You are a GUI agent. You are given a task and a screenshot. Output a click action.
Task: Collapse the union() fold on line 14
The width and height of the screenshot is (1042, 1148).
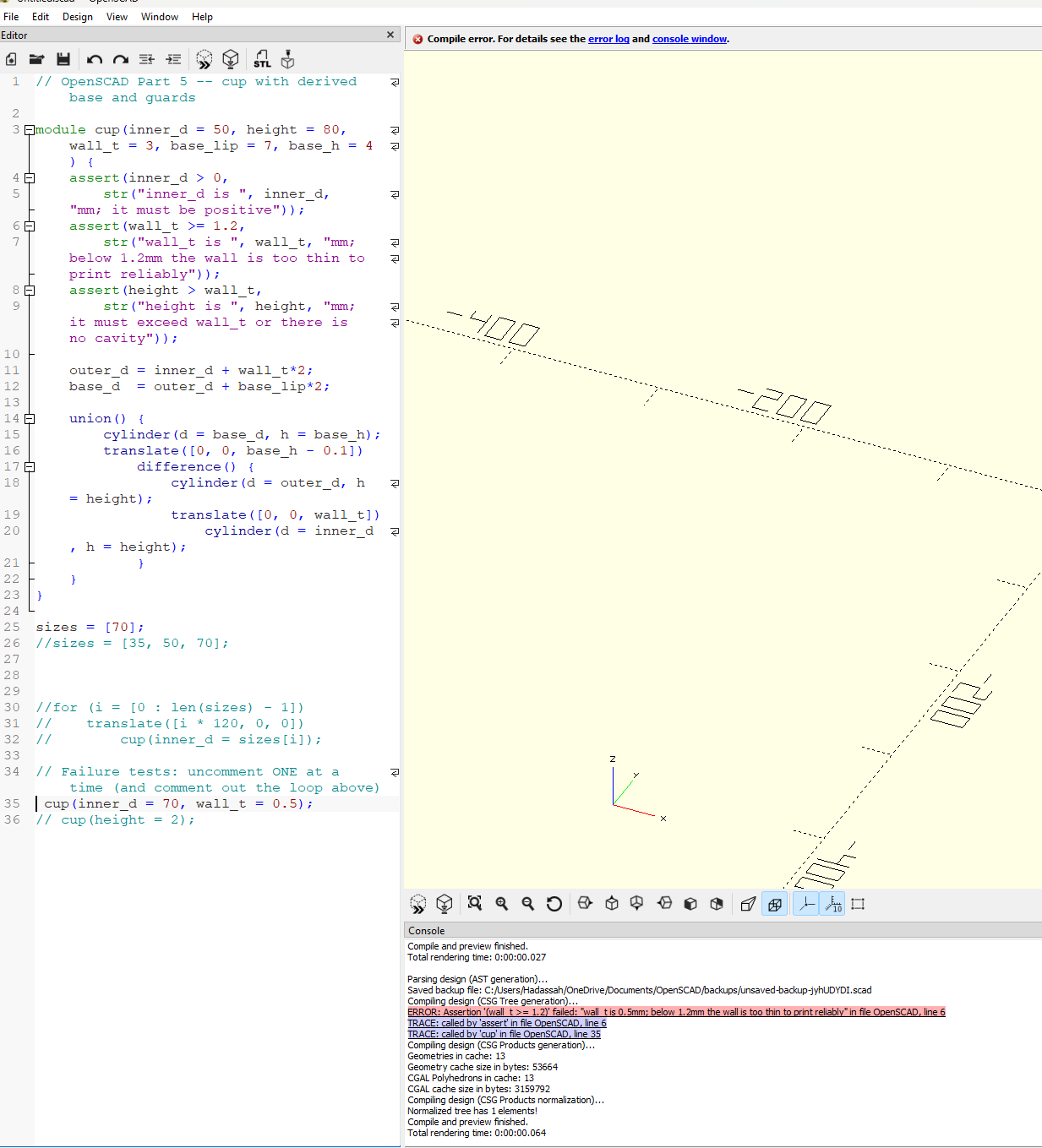click(x=30, y=419)
